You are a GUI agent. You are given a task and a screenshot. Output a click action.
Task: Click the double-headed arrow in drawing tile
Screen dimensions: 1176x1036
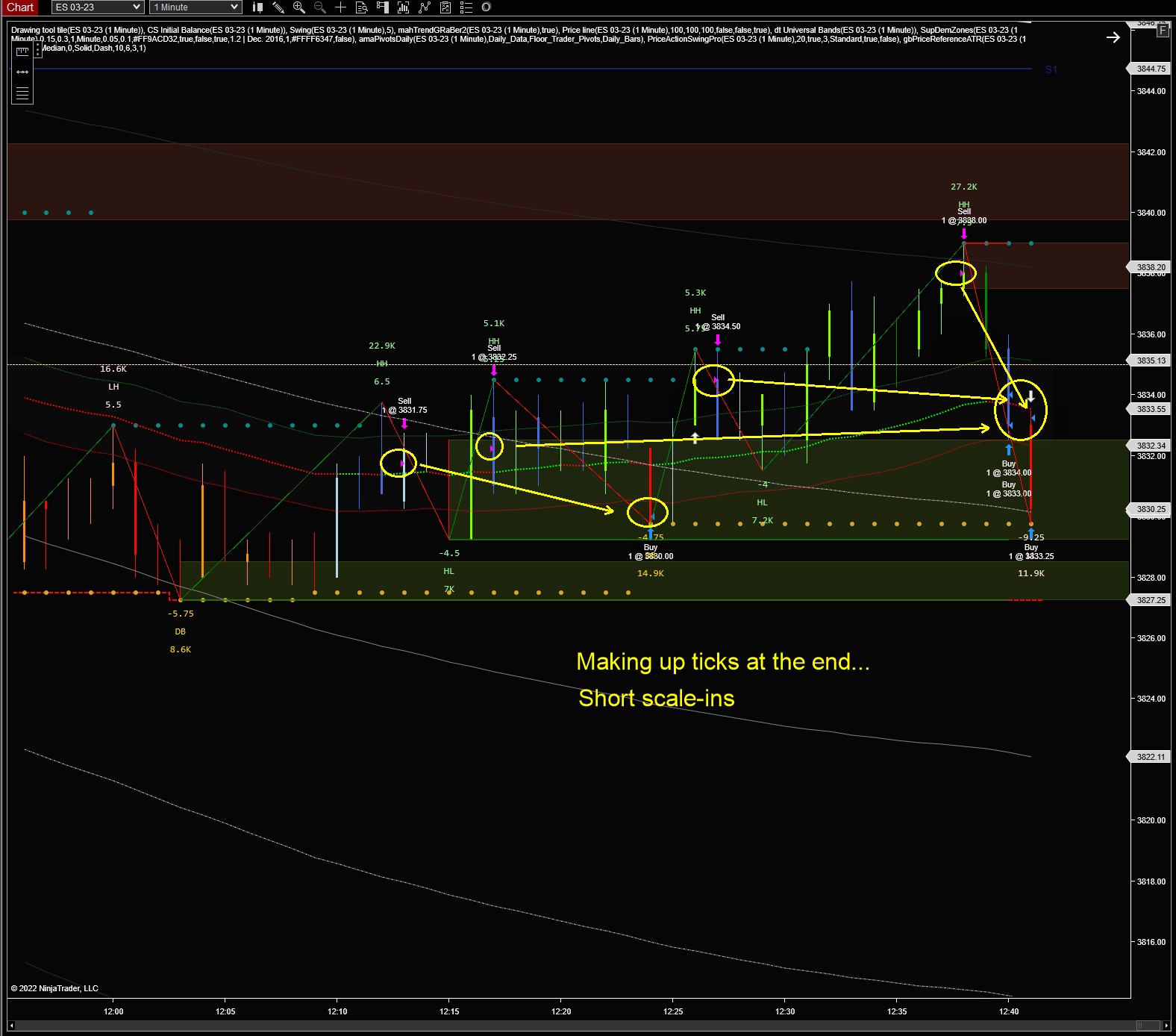pyautogui.click(x=22, y=72)
